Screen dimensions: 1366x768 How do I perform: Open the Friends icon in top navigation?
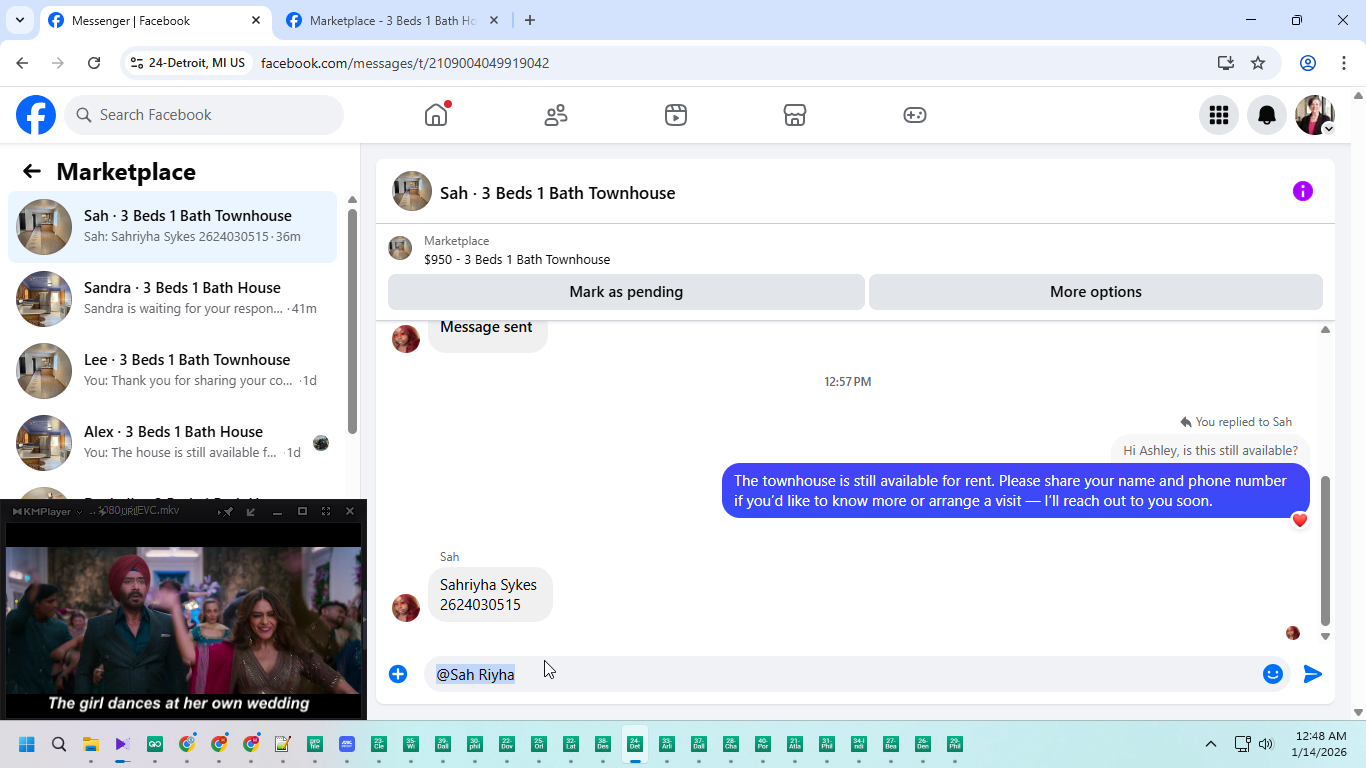[556, 115]
